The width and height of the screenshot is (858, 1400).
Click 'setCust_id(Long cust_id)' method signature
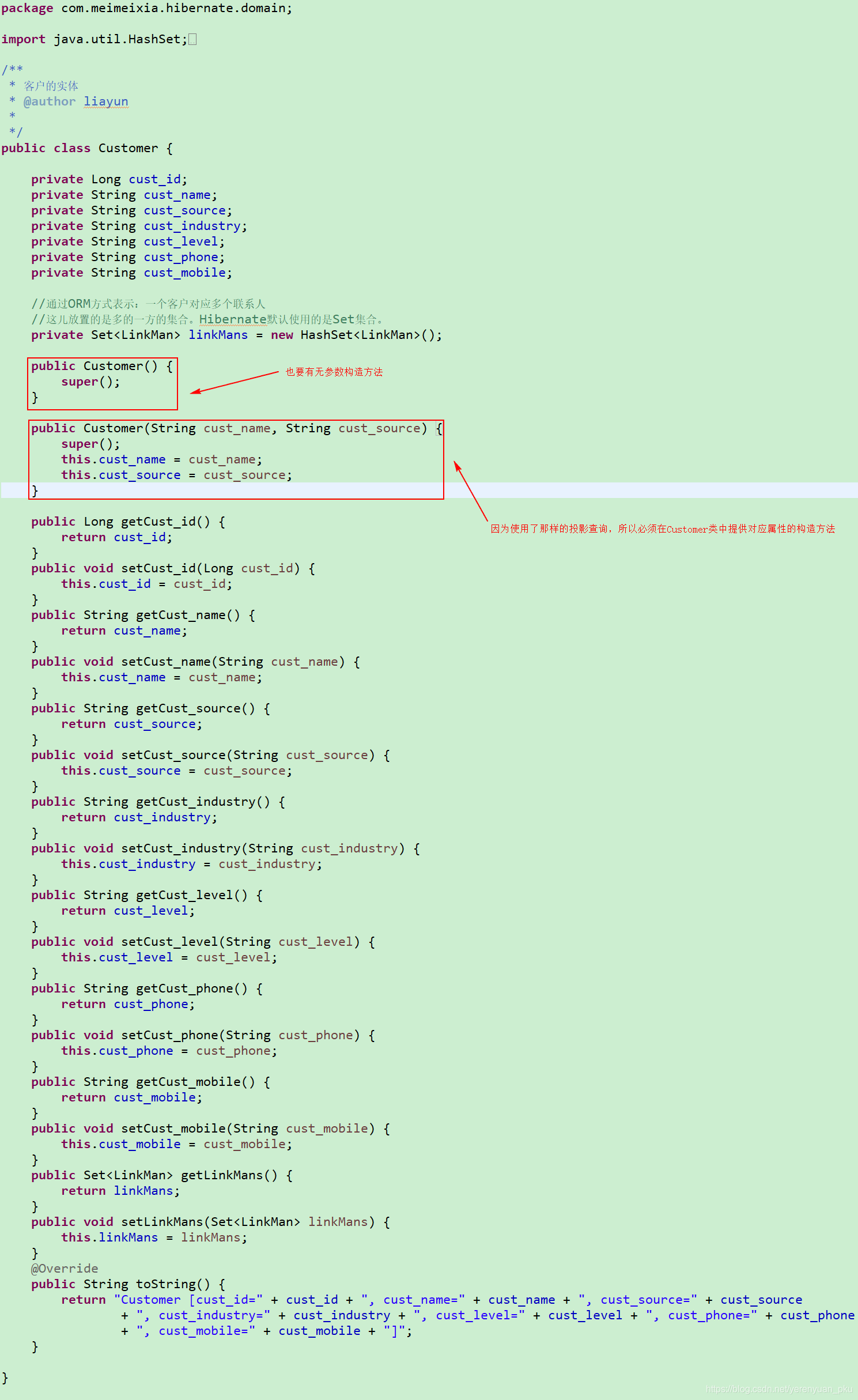point(173,568)
